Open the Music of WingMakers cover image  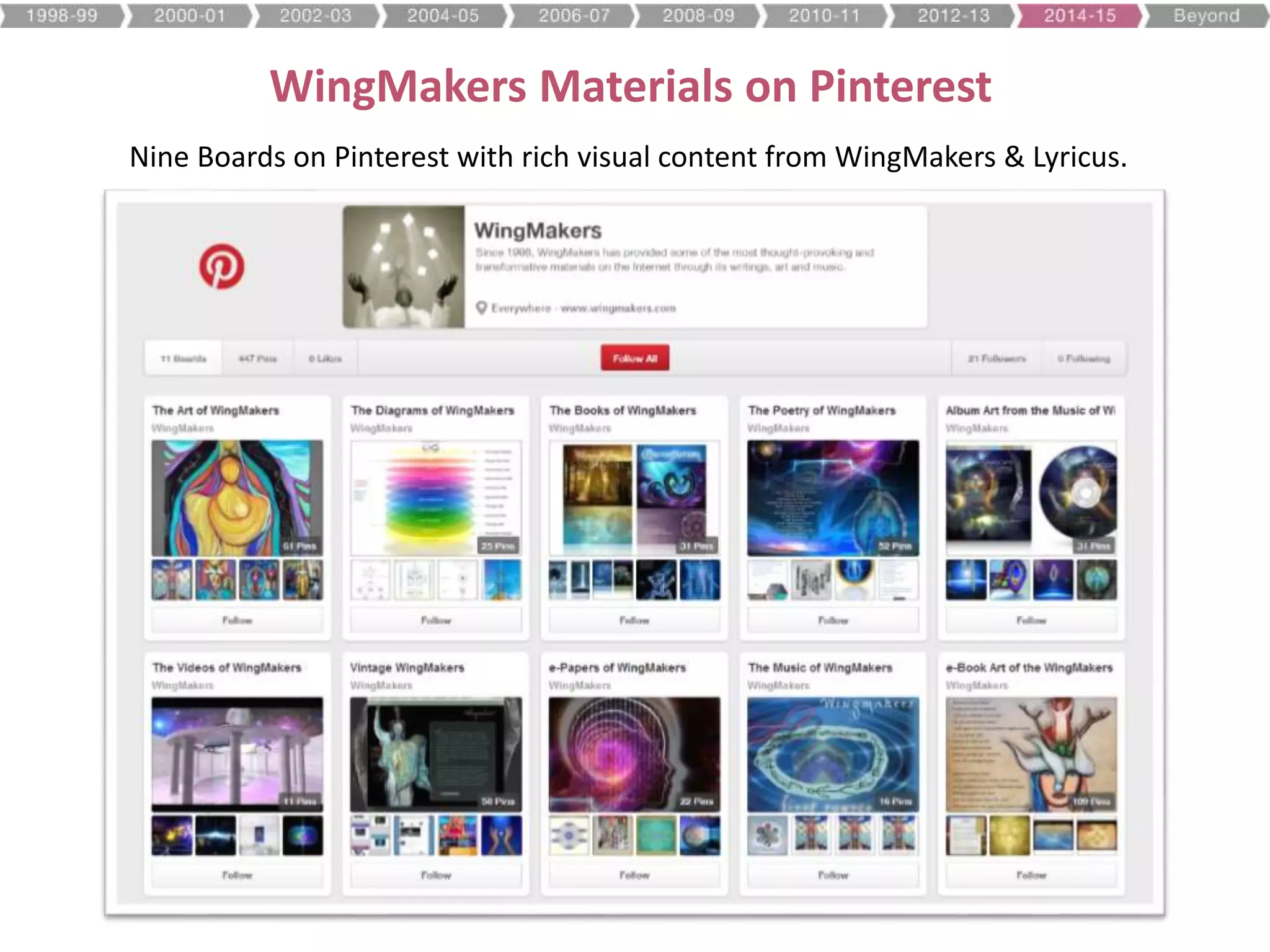pos(833,754)
